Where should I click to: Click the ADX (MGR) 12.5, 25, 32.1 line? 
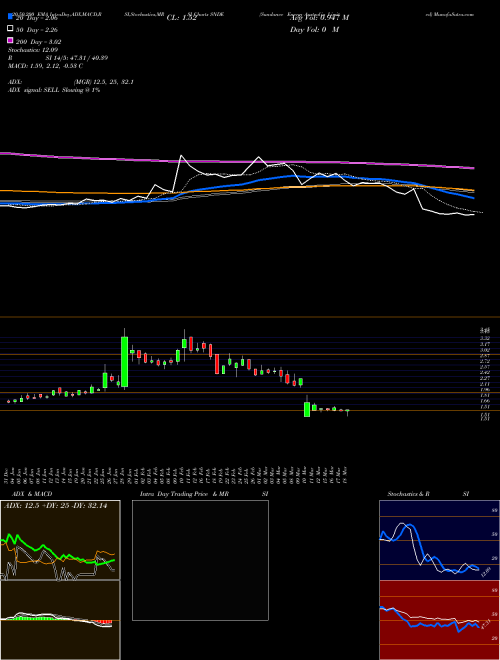point(71,82)
